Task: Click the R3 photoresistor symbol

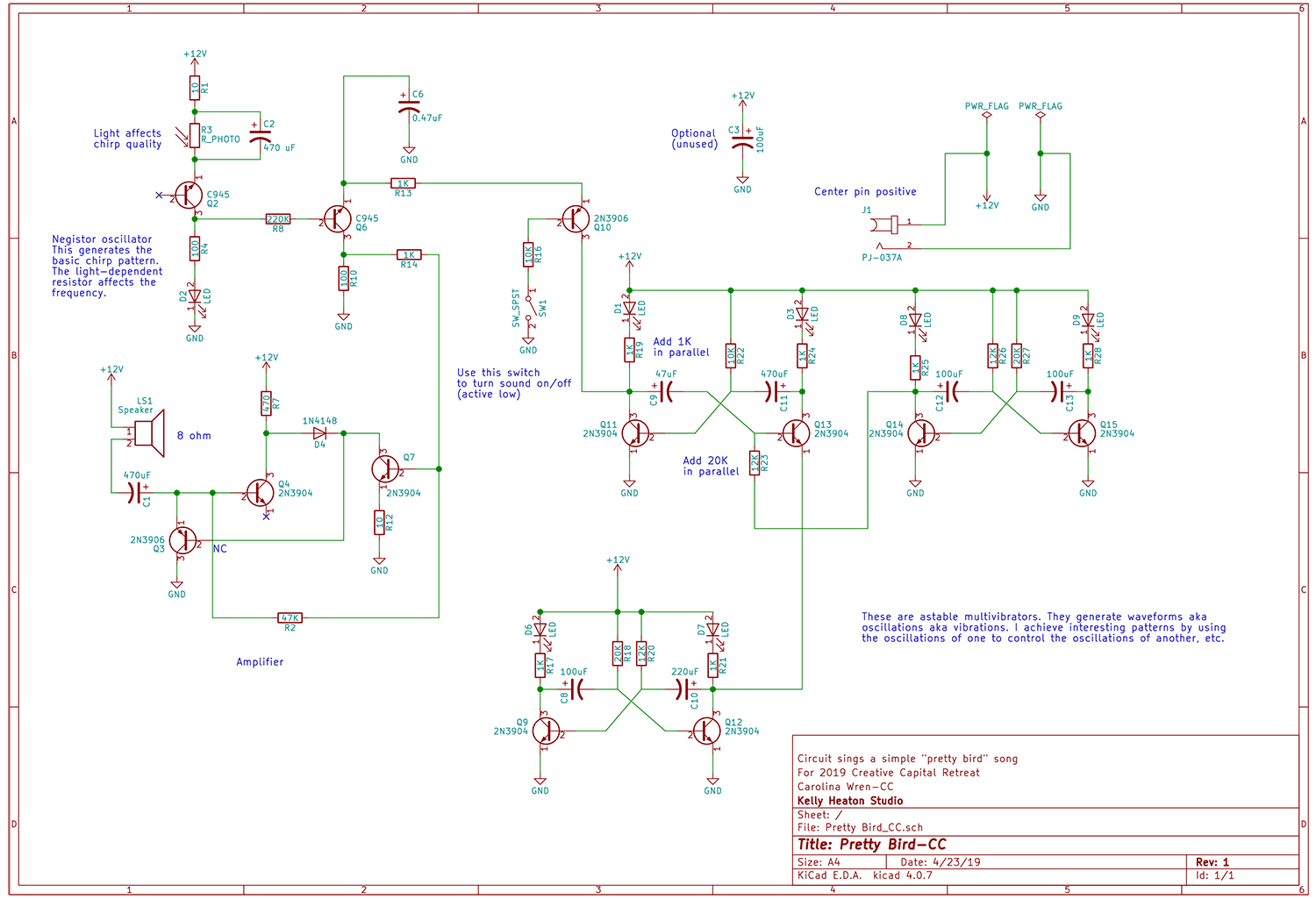Action: [x=194, y=135]
